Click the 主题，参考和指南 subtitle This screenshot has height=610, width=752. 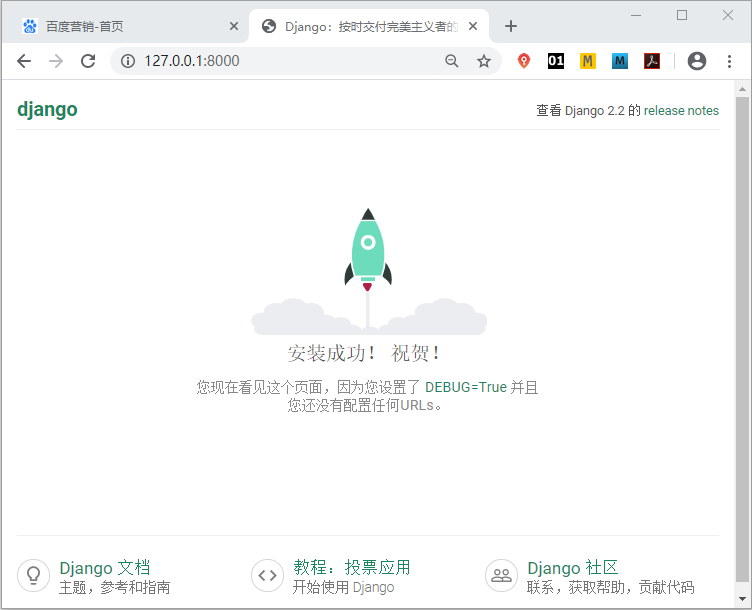tap(115, 587)
